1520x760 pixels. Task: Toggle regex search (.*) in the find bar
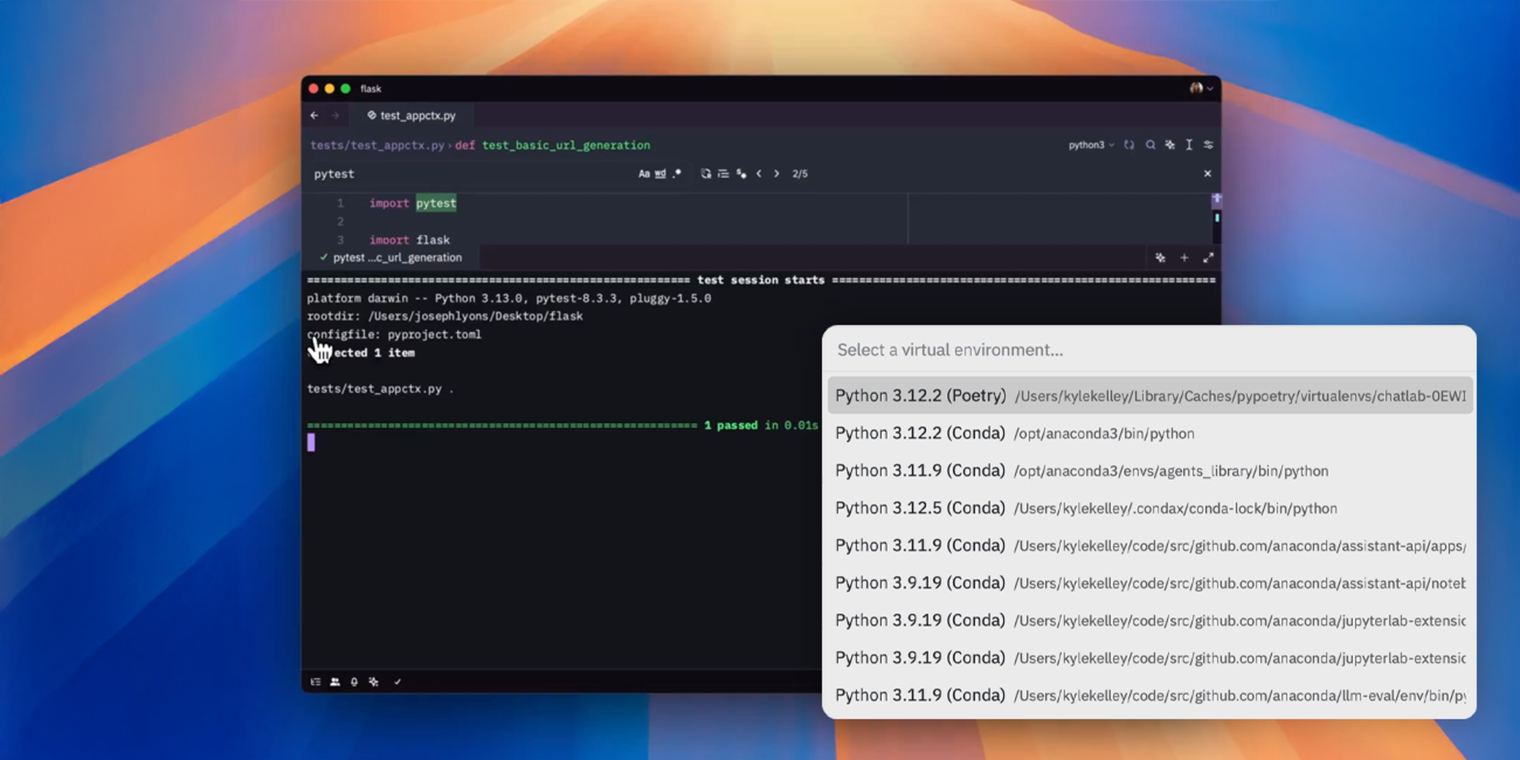[677, 173]
